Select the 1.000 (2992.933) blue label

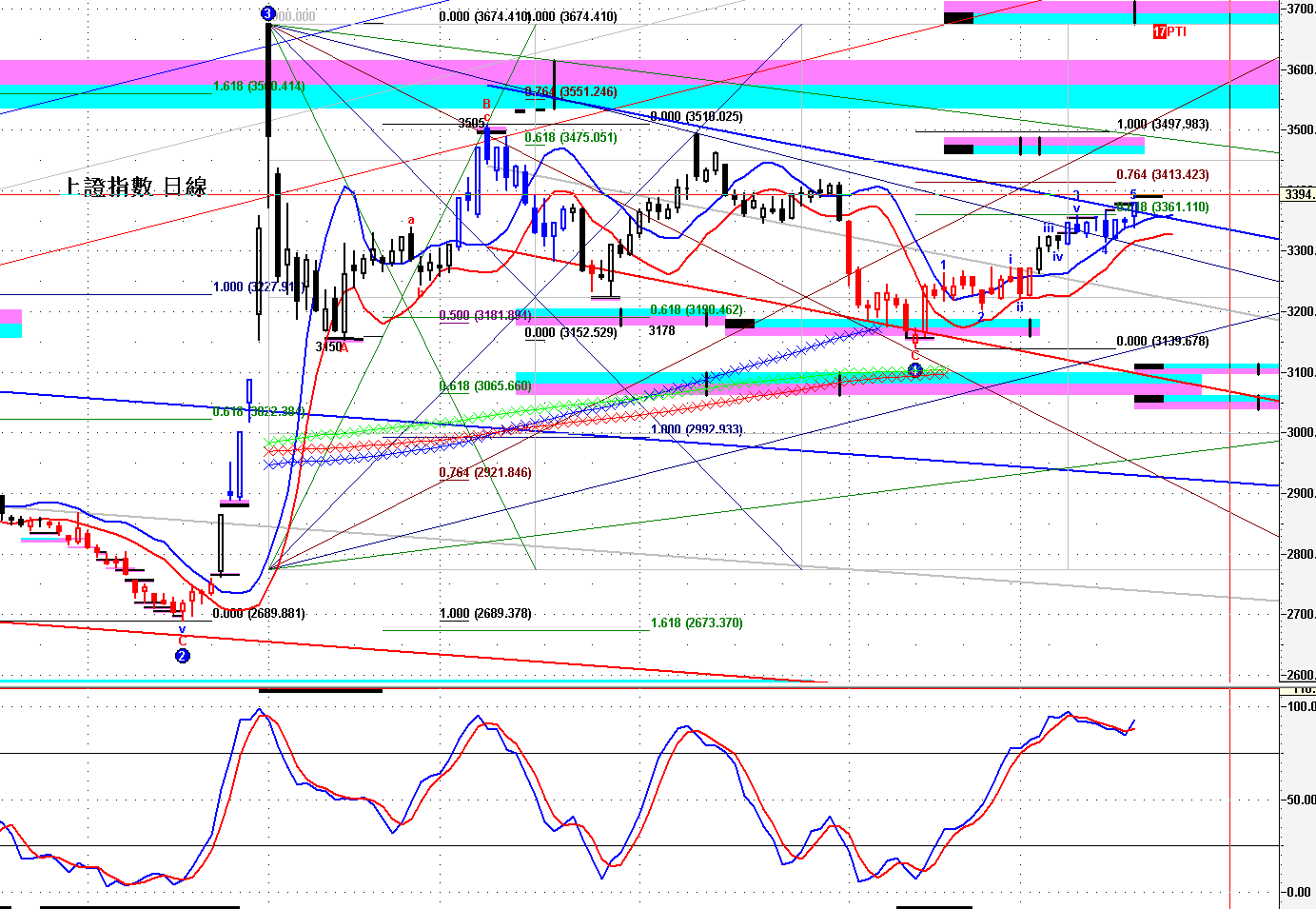click(x=697, y=429)
